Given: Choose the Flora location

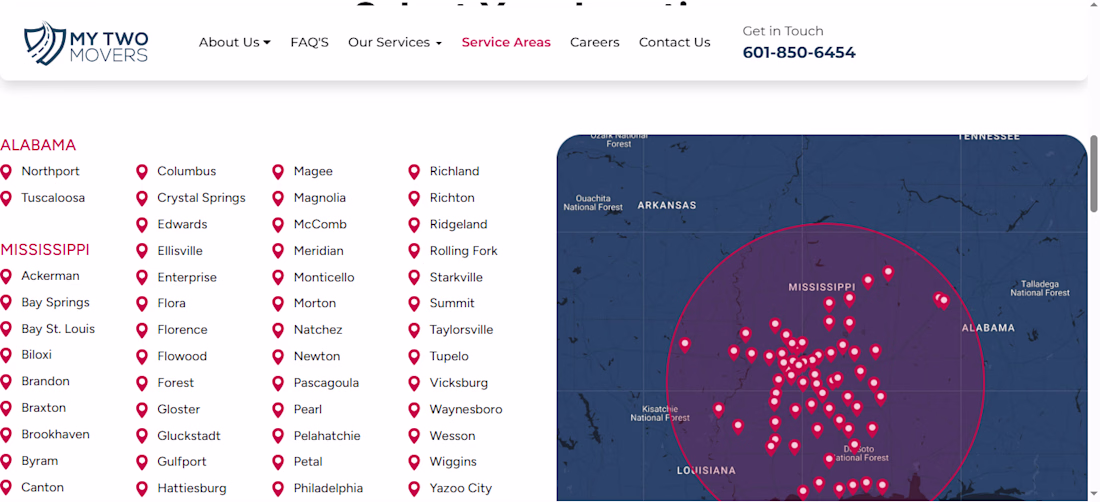Looking at the screenshot, I should (171, 303).
